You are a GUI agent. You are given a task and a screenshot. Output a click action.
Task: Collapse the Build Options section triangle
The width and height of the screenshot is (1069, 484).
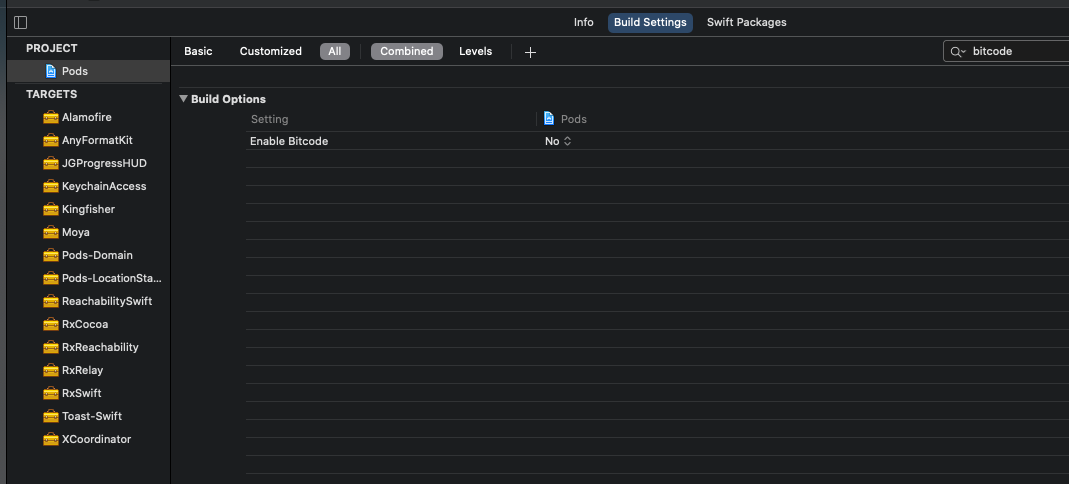coord(183,99)
